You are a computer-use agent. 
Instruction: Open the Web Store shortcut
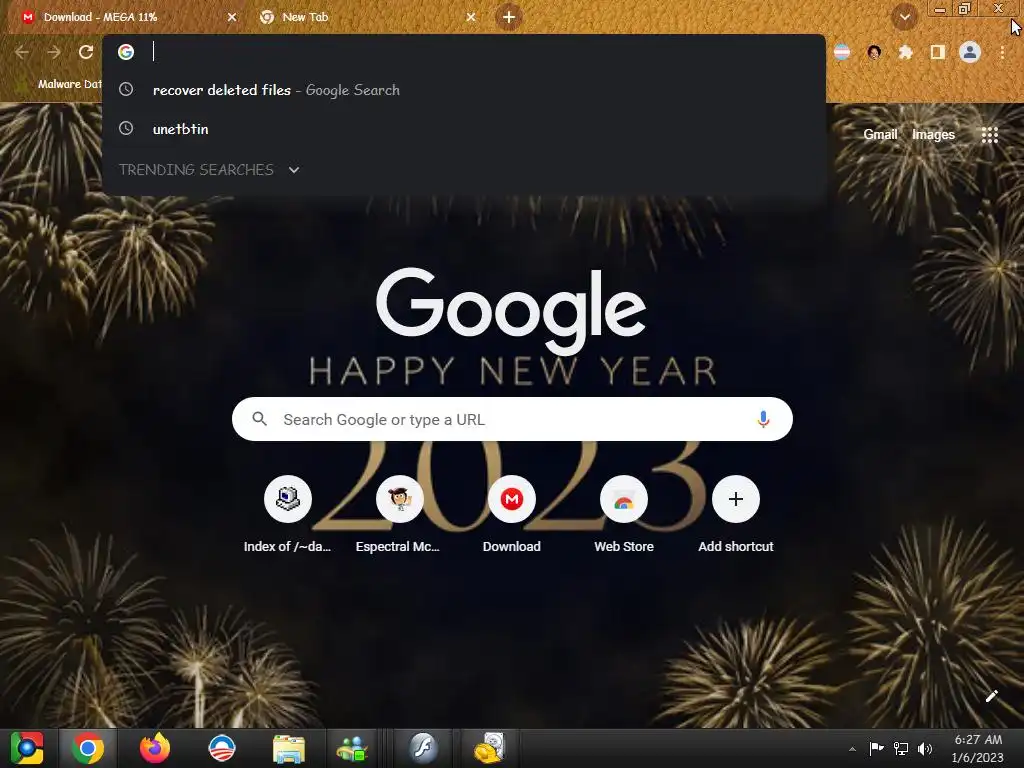point(624,516)
